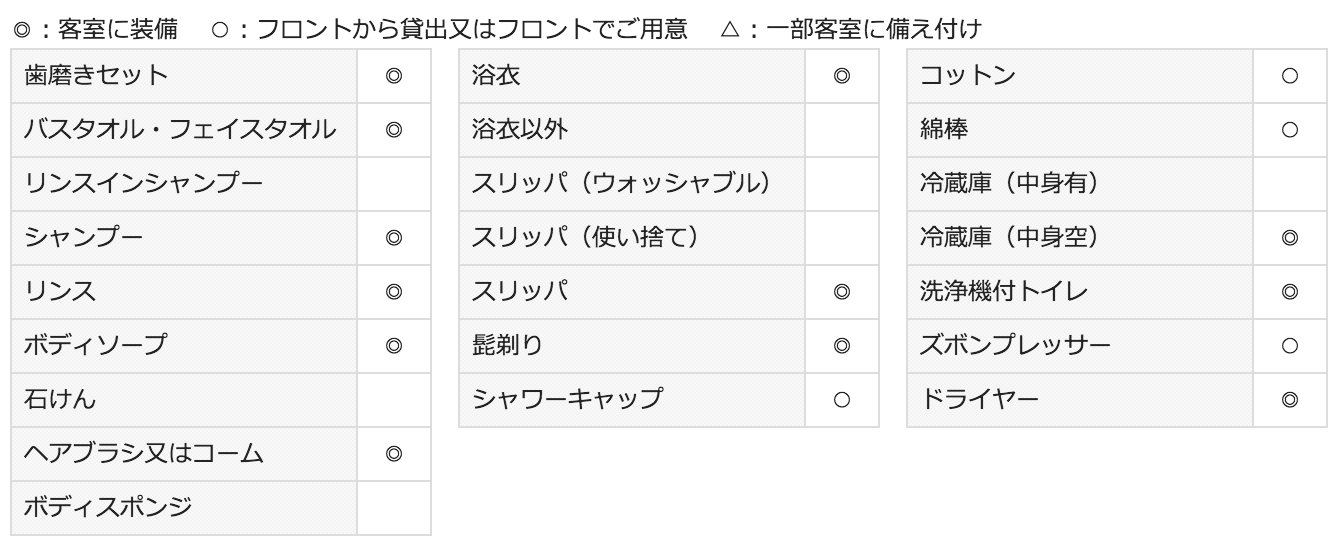Click the ◎ mark for ヘアブラシ又はコーム
1338x544 pixels.
click(394, 454)
